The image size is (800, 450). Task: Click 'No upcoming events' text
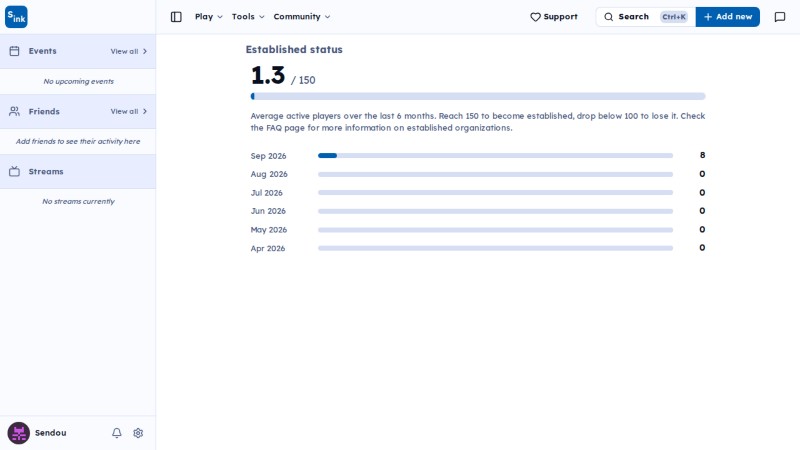tap(79, 82)
